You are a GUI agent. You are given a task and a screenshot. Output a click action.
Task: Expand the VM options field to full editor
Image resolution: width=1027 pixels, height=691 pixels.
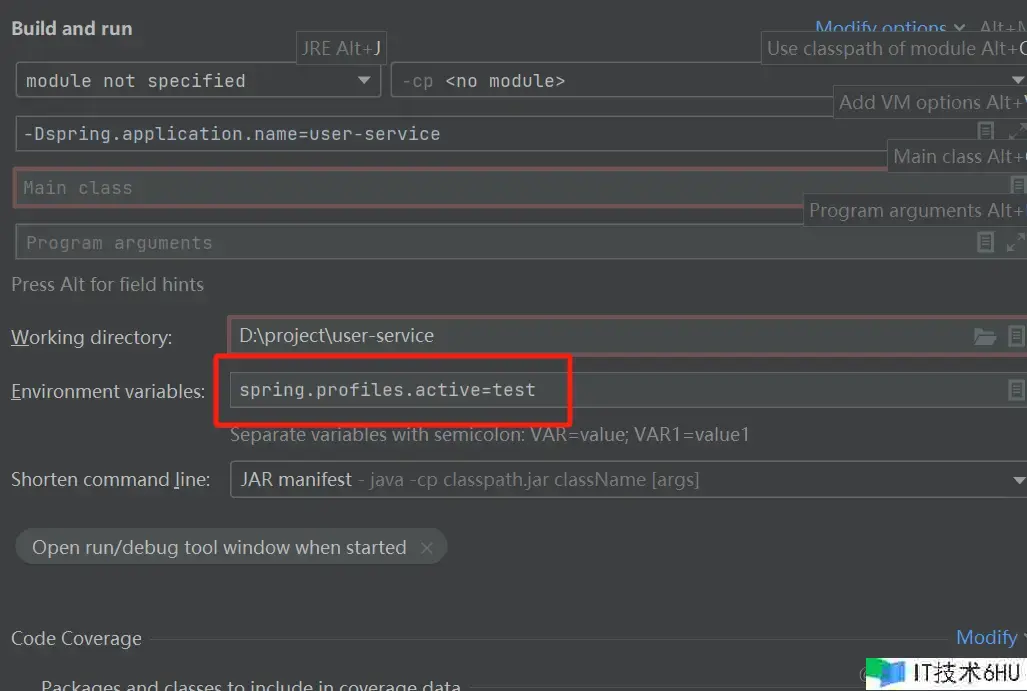[1016, 132]
